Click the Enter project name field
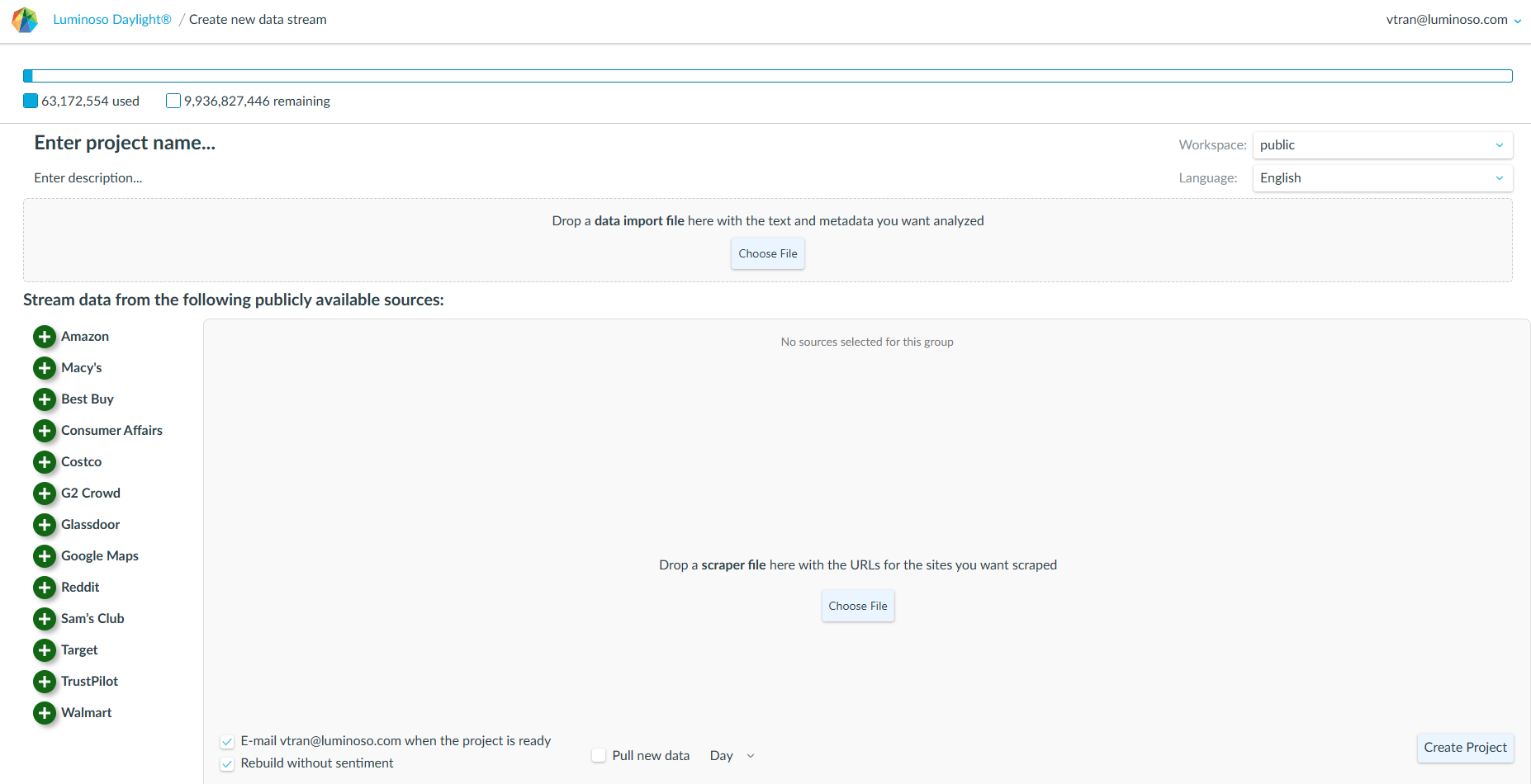Screen dimensions: 1531x784 point(125,143)
